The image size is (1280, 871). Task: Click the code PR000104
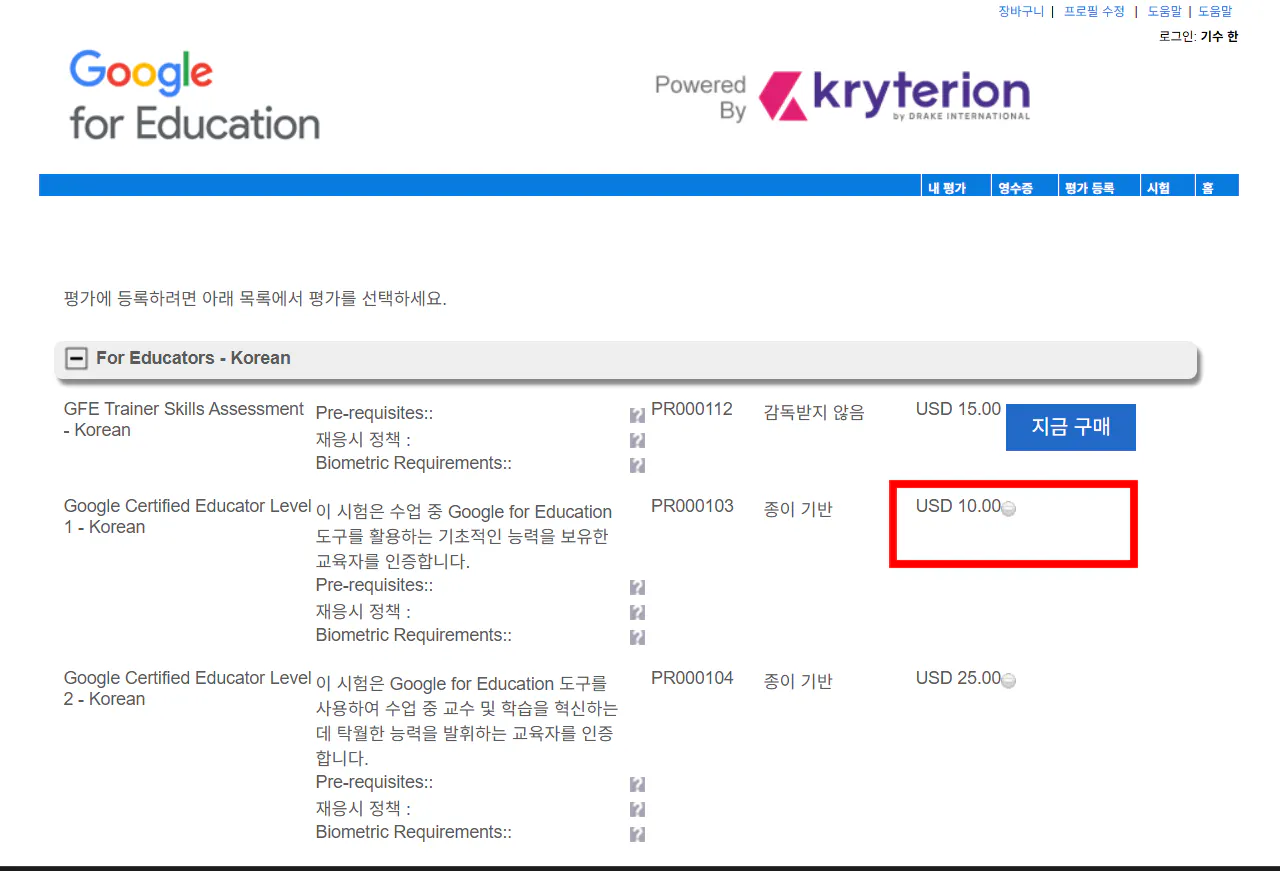(x=692, y=678)
